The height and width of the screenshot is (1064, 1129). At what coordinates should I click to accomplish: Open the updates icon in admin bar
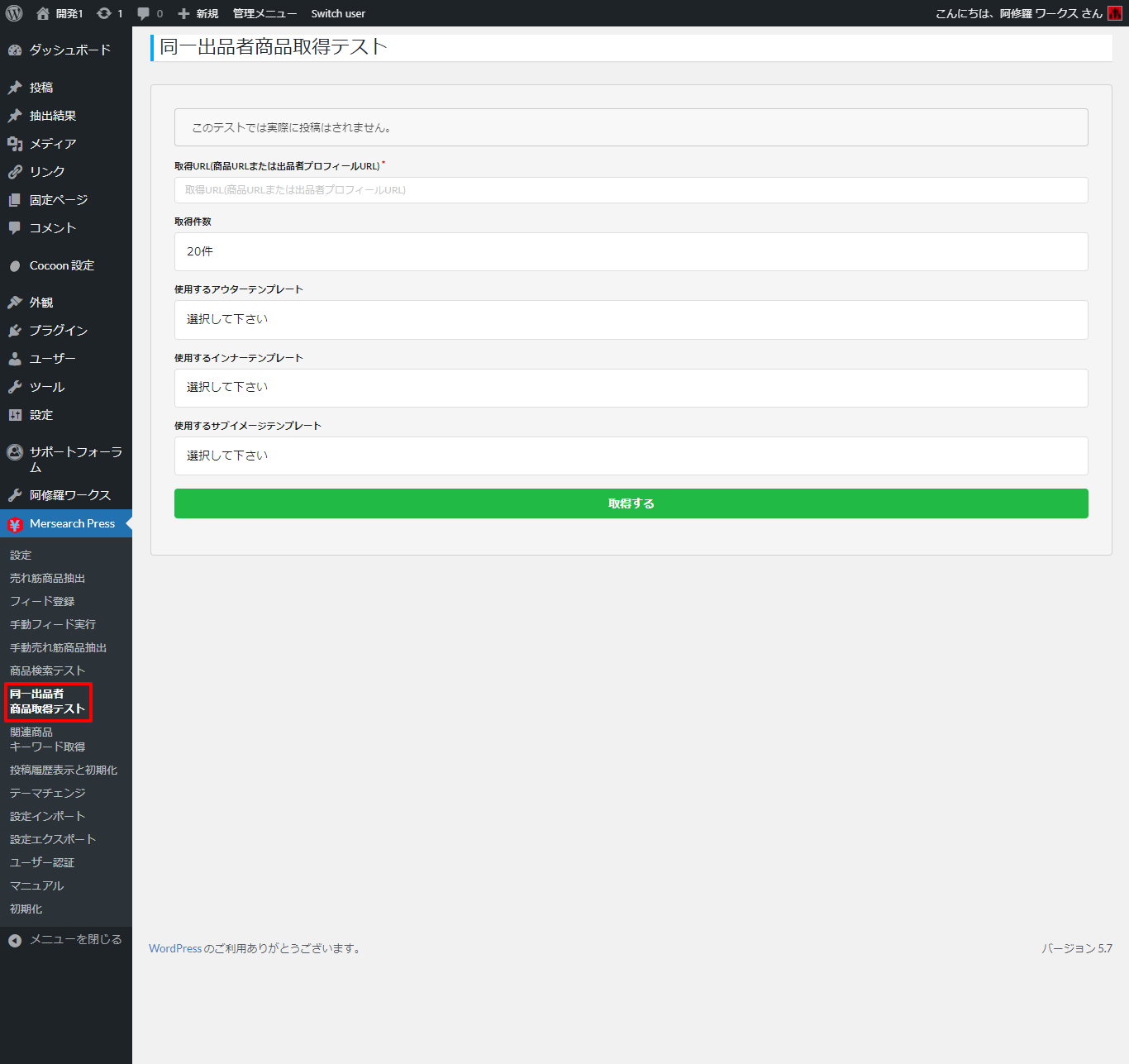coord(104,13)
